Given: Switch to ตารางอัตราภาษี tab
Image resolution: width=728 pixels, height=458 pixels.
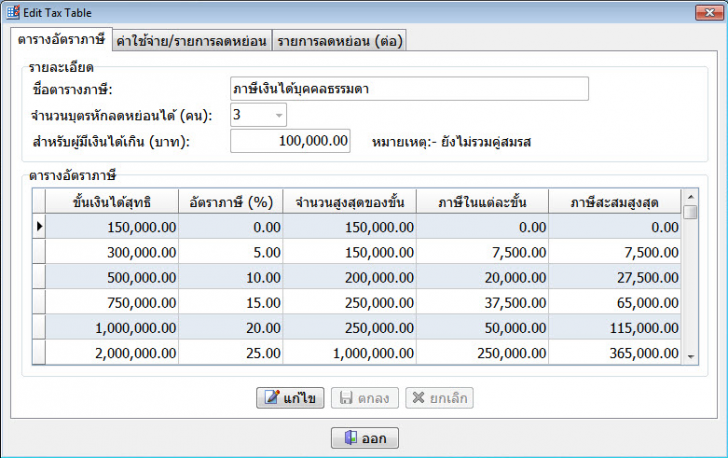Looking at the screenshot, I should pos(61,39).
